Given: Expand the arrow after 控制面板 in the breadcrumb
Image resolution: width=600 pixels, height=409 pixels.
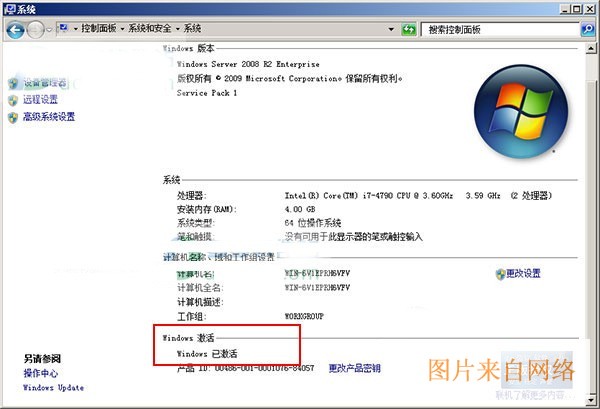Looking at the screenshot, I should pos(121,30).
